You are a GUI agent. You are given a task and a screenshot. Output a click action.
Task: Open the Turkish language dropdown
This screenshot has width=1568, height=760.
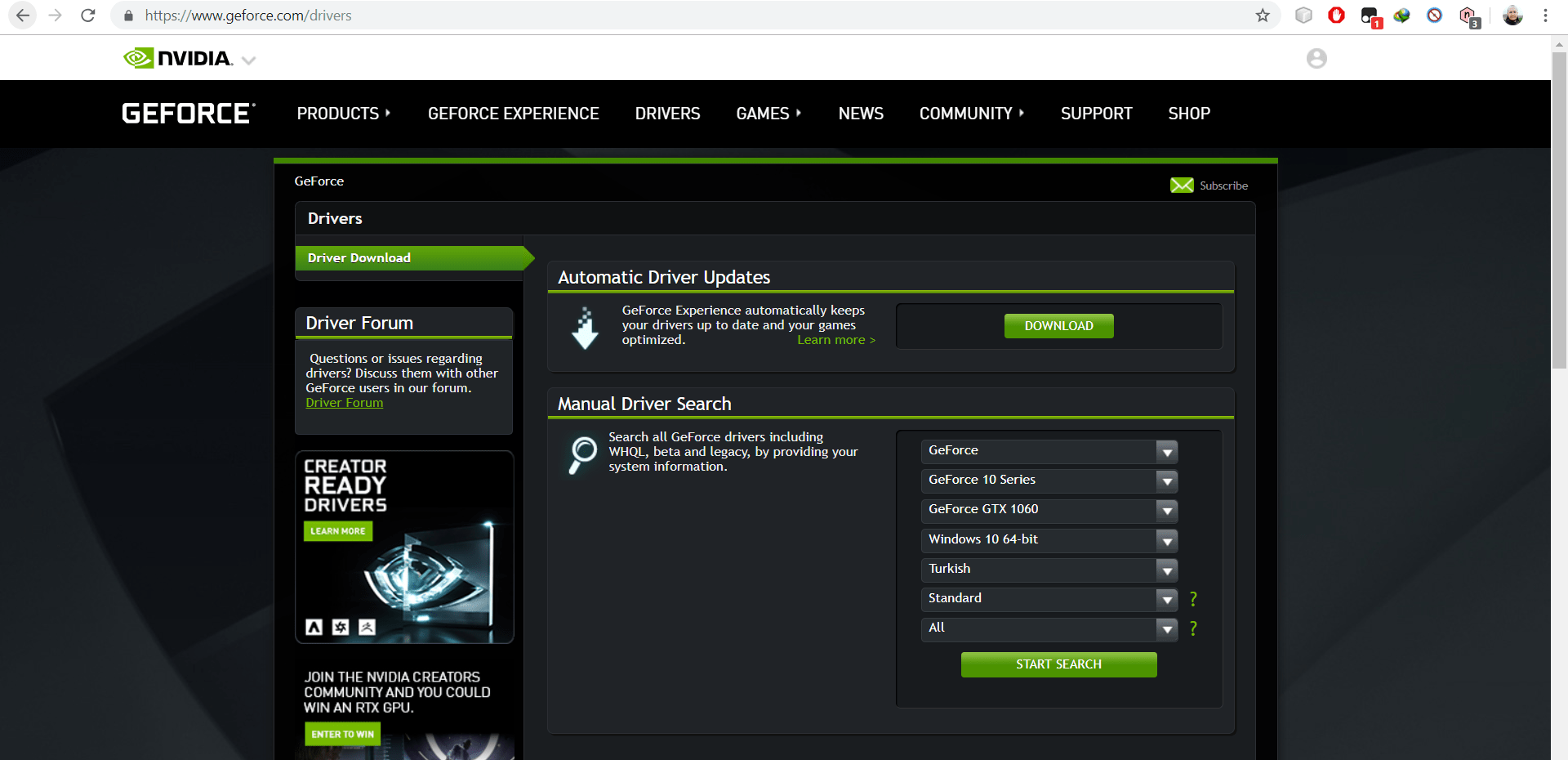coord(1049,570)
